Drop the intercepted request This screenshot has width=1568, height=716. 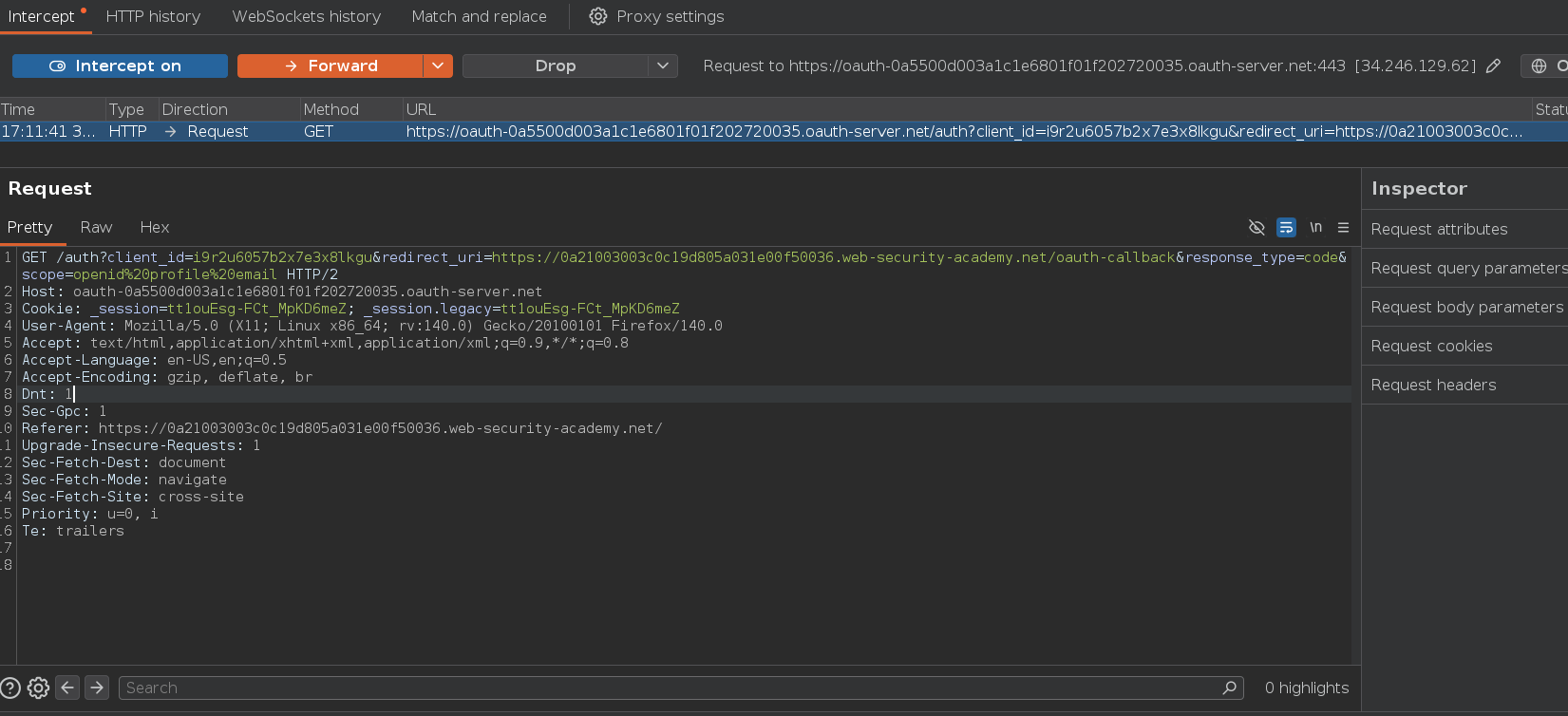pos(556,66)
